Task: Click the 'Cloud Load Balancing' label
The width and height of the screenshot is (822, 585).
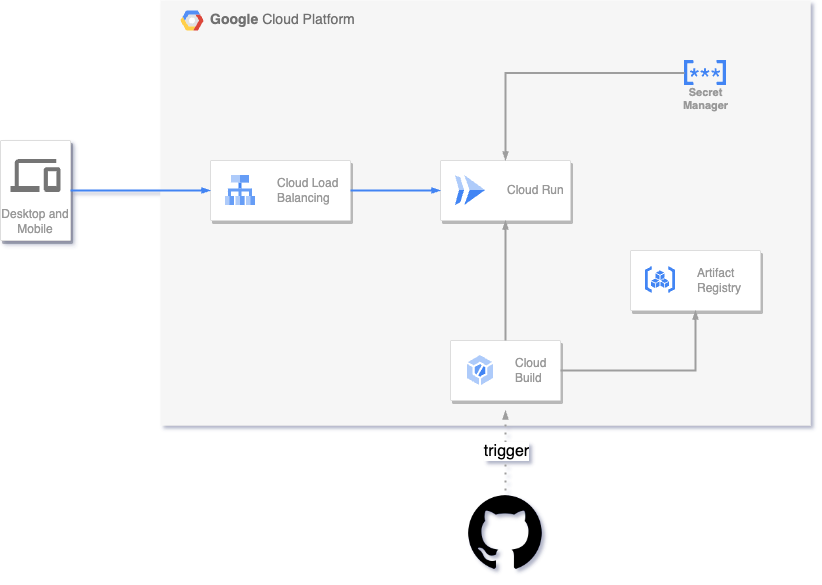Action: (x=307, y=190)
